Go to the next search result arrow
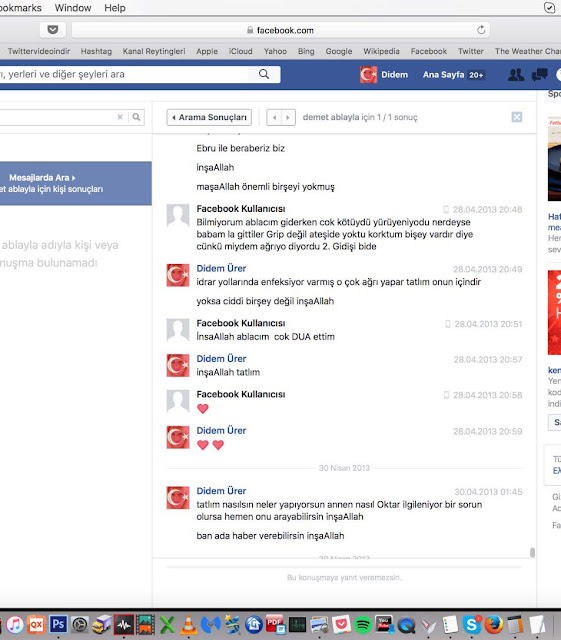This screenshot has width=561, height=640. pos(288,118)
